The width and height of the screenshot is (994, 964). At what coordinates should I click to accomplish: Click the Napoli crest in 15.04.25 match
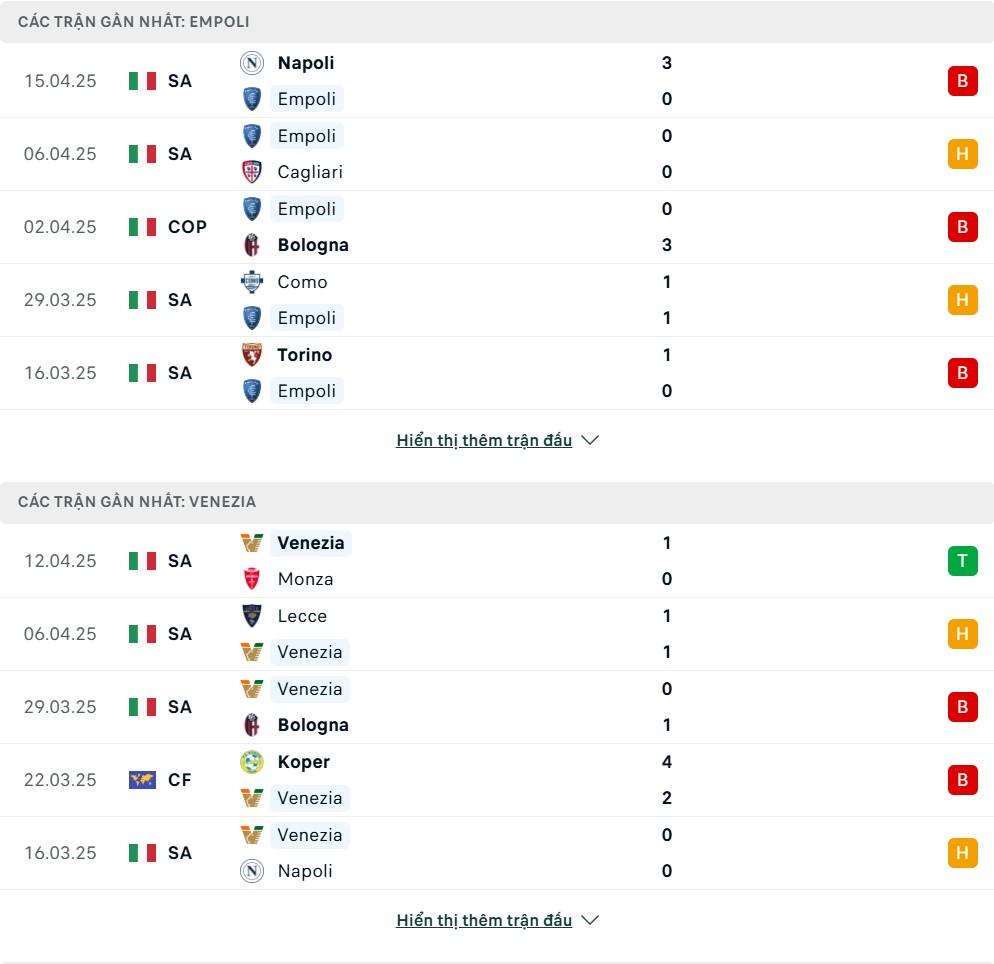pos(252,63)
